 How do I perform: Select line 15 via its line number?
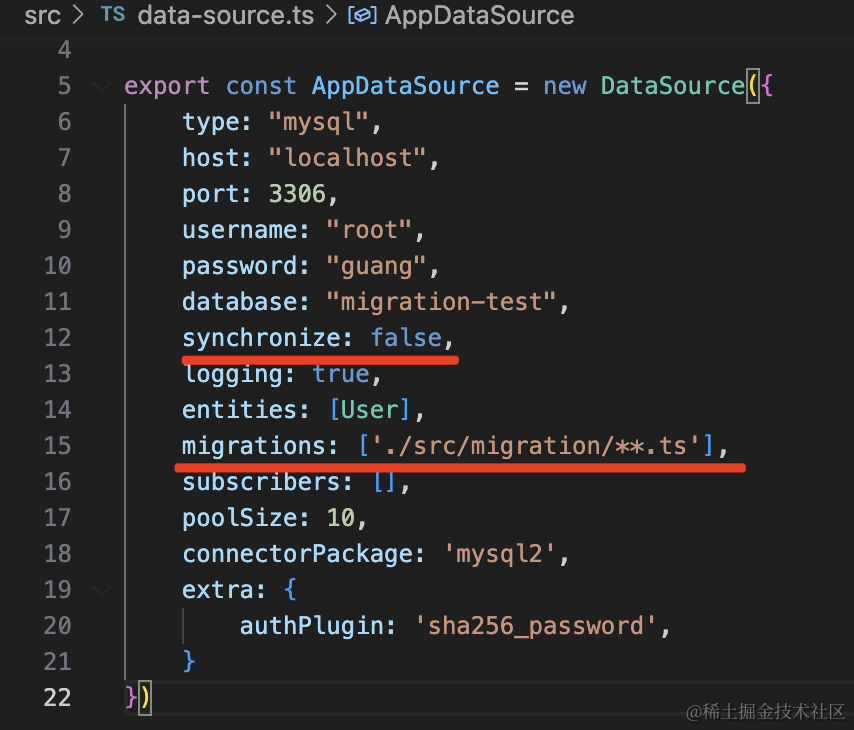pyautogui.click(x=57, y=446)
